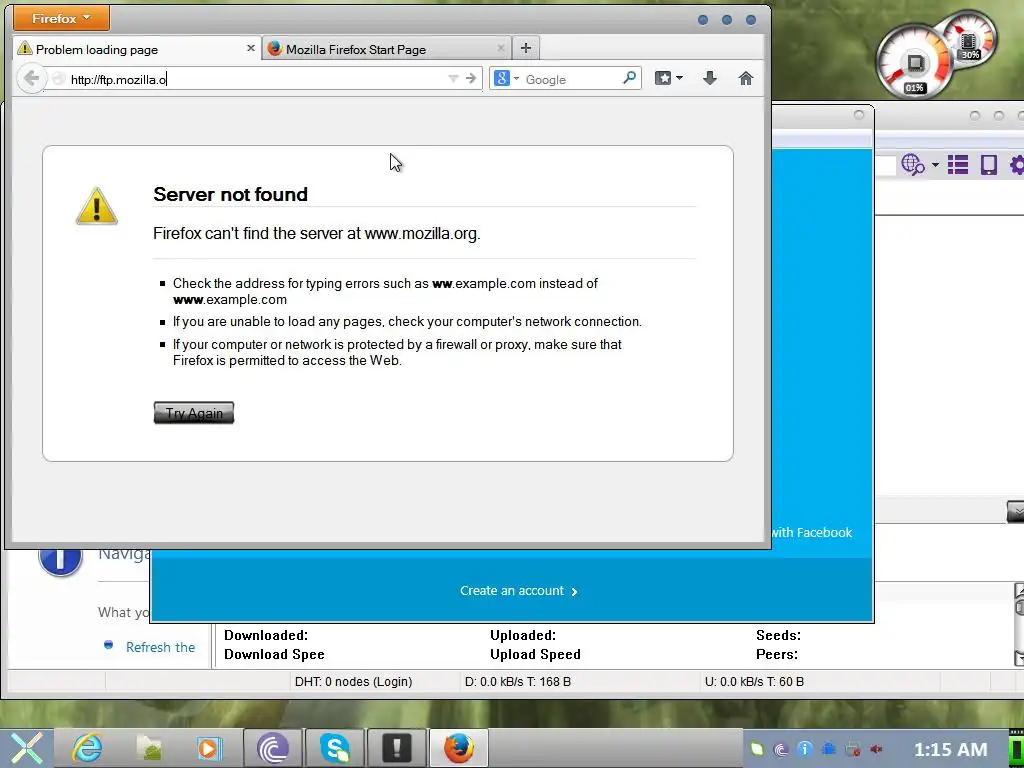The height and width of the screenshot is (768, 1024).
Task: Click the DHT: 0 nodes (Login) status
Action: click(353, 681)
